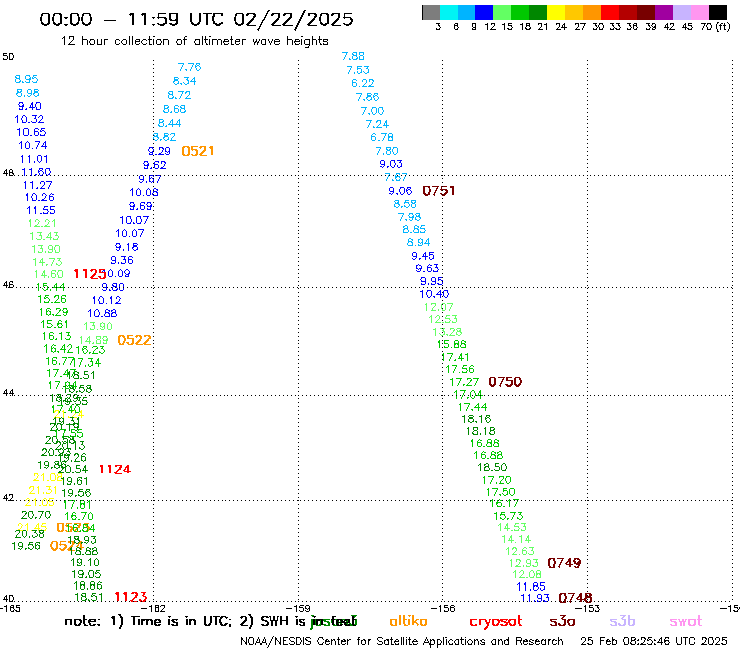
Task: Click the wave height value 17.27
Action: coord(464,382)
